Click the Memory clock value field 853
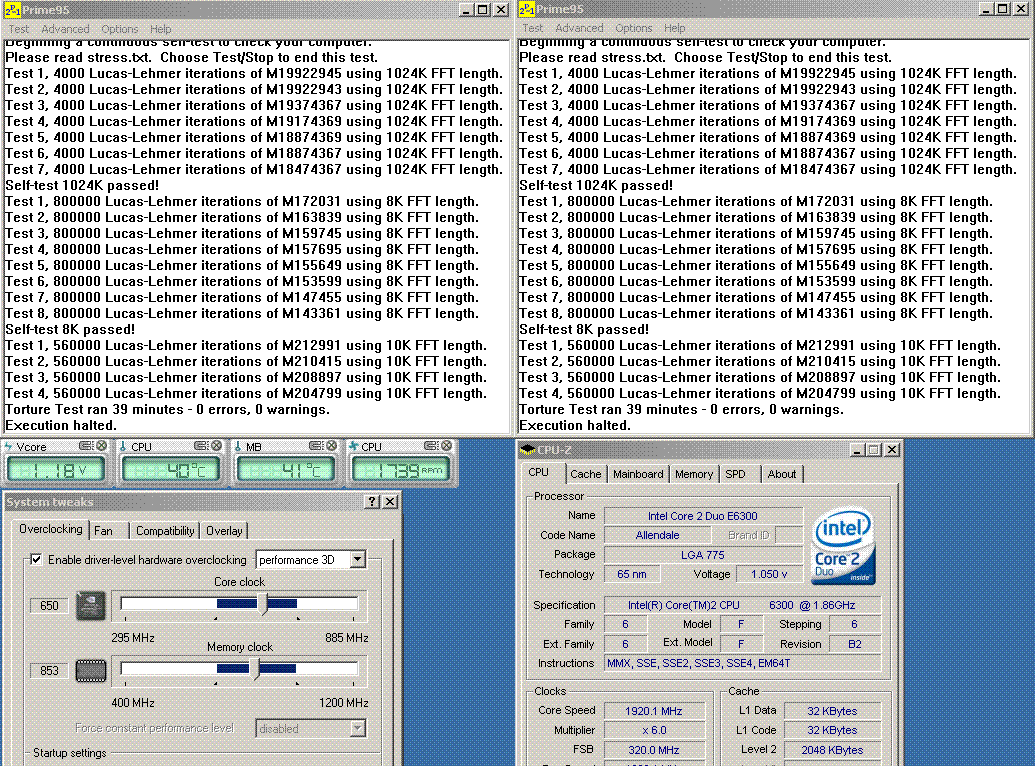The height and width of the screenshot is (766, 1035). [x=50, y=670]
